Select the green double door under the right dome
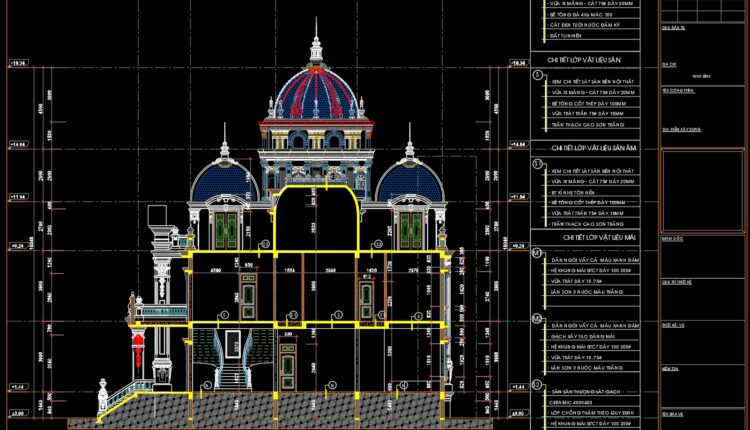750x430 pixels. [x=411, y=230]
